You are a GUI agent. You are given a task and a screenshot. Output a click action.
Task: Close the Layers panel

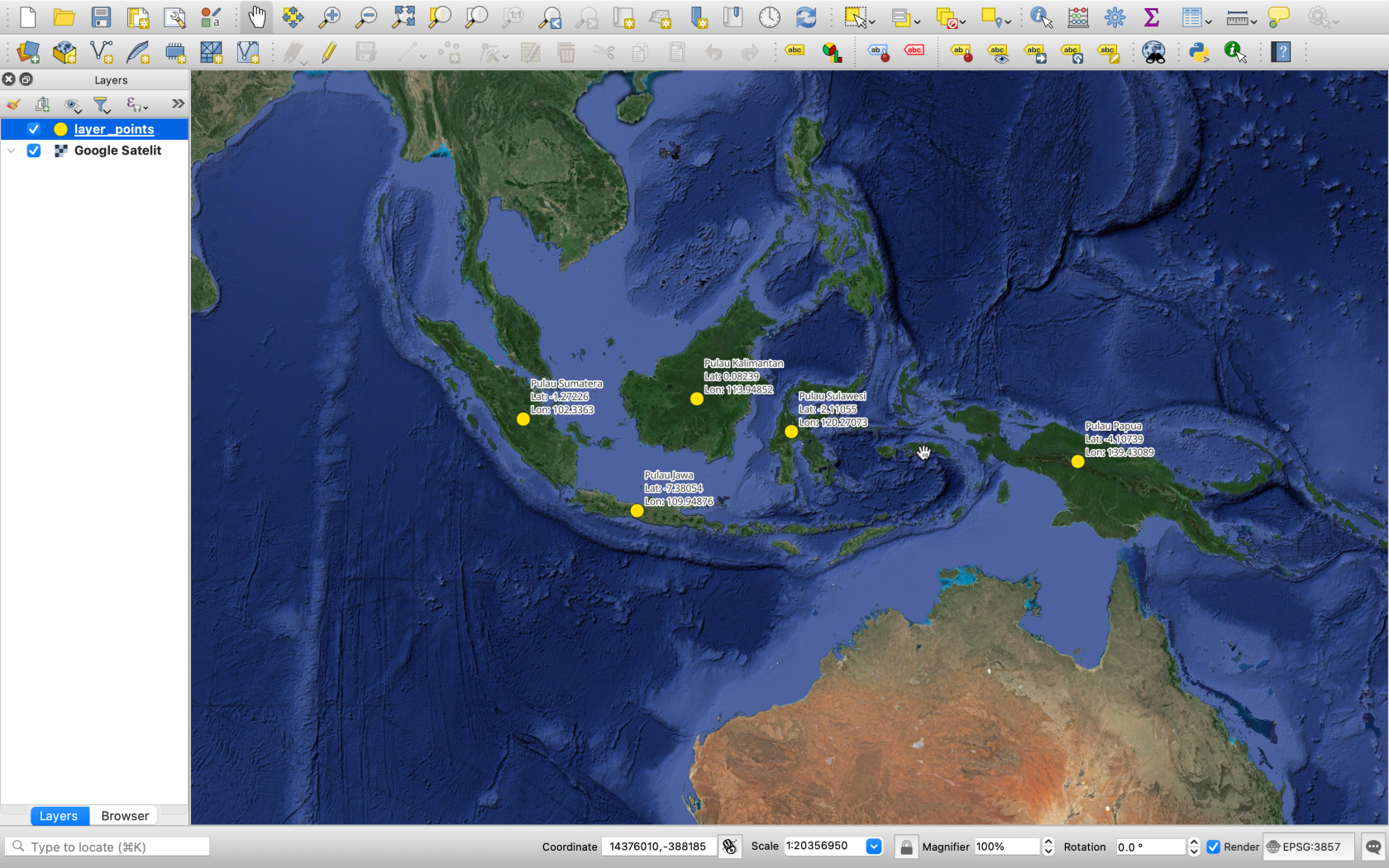pos(8,79)
